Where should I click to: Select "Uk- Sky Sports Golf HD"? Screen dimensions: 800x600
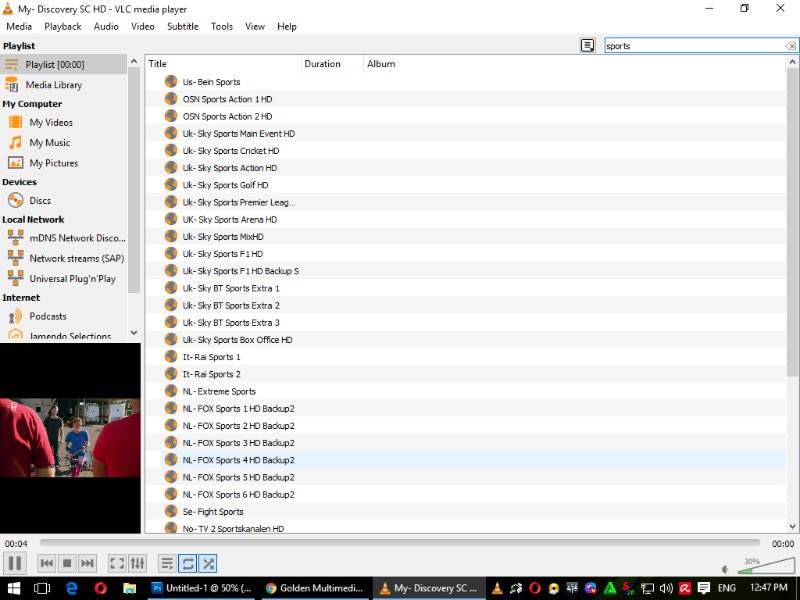[465, 185]
